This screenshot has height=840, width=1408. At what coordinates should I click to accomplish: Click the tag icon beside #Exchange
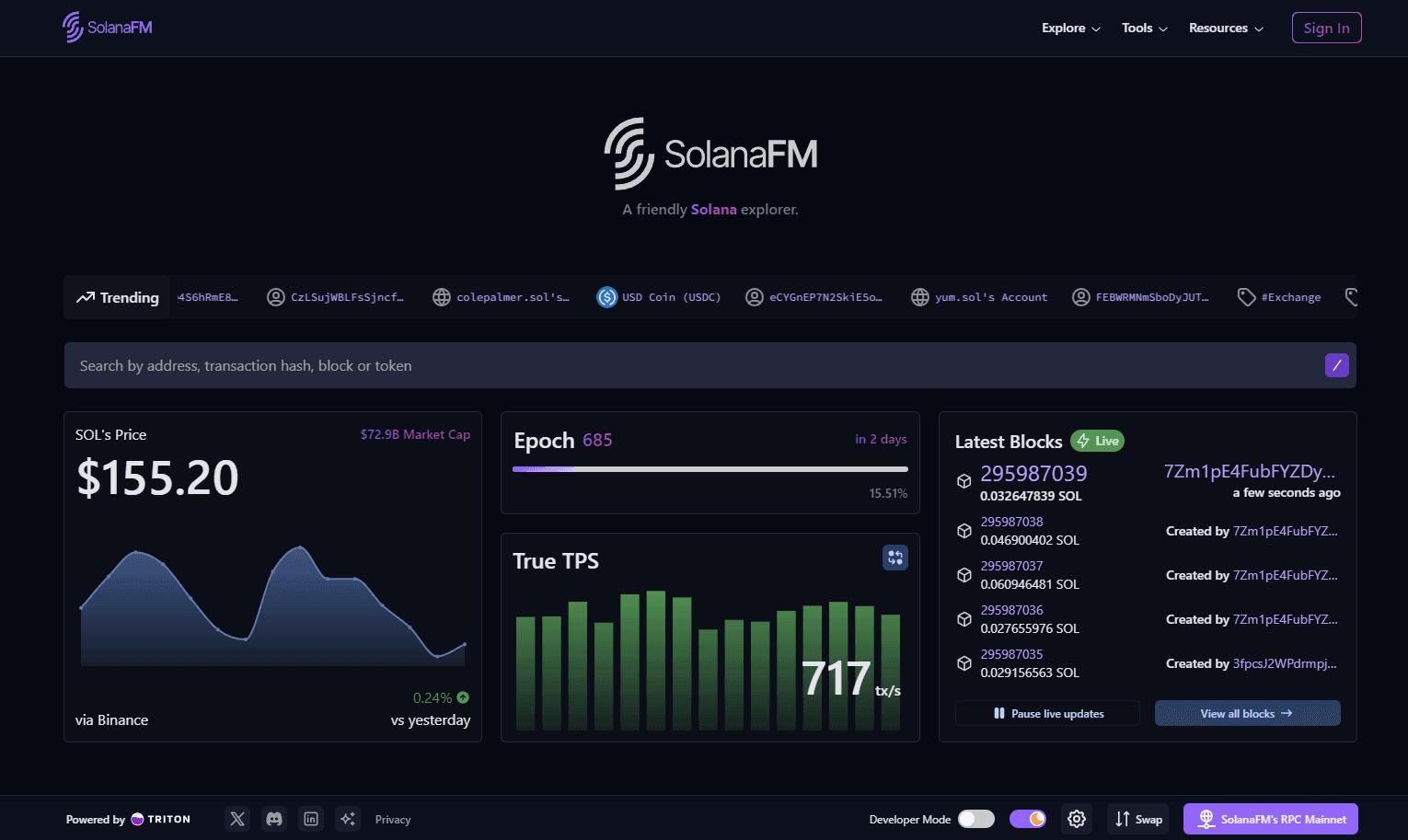click(x=1247, y=297)
